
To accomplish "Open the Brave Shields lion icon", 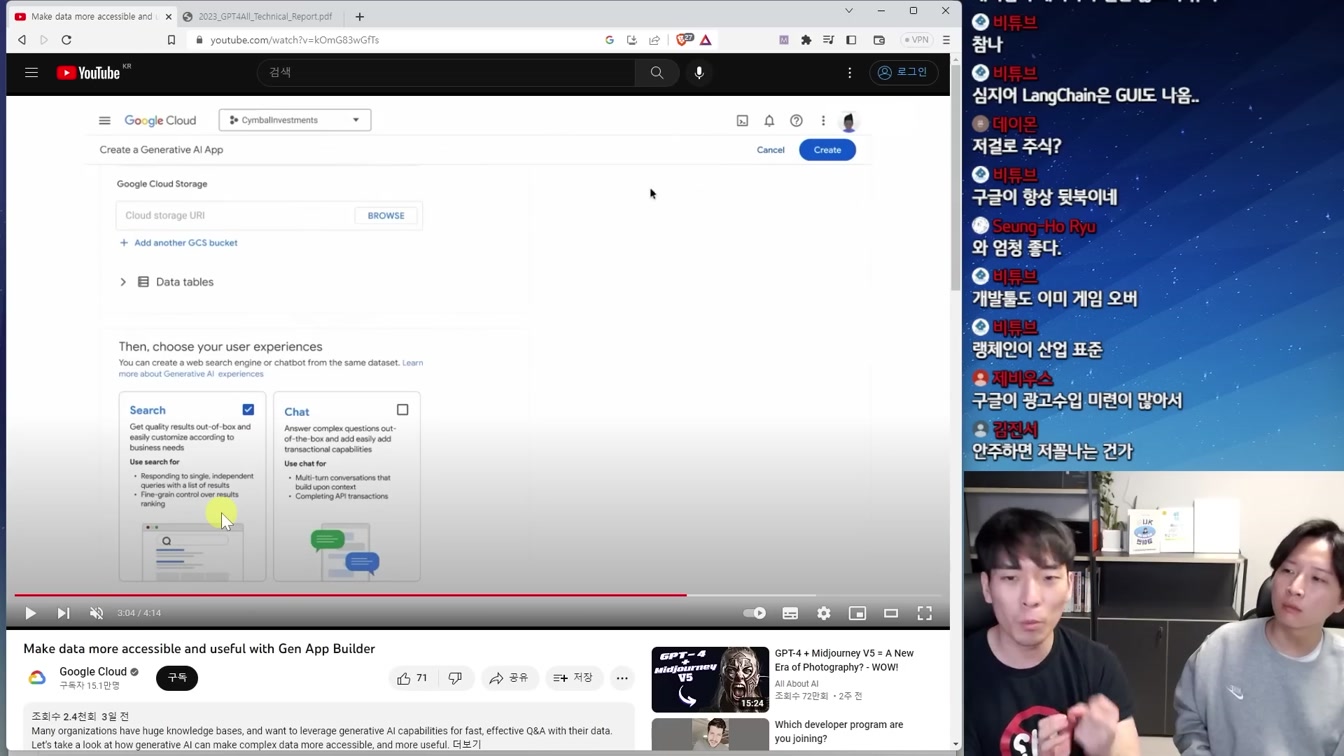I will (685, 40).
